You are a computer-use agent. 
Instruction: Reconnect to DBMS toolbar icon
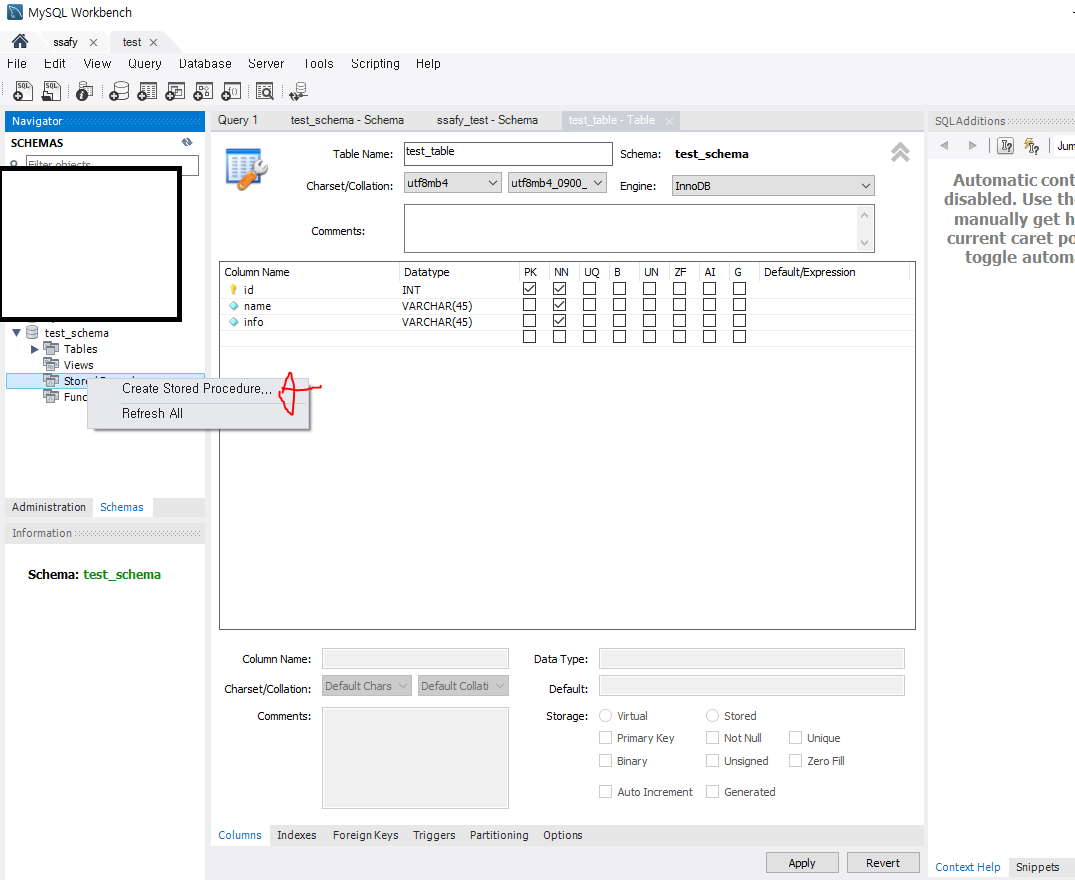[298, 90]
